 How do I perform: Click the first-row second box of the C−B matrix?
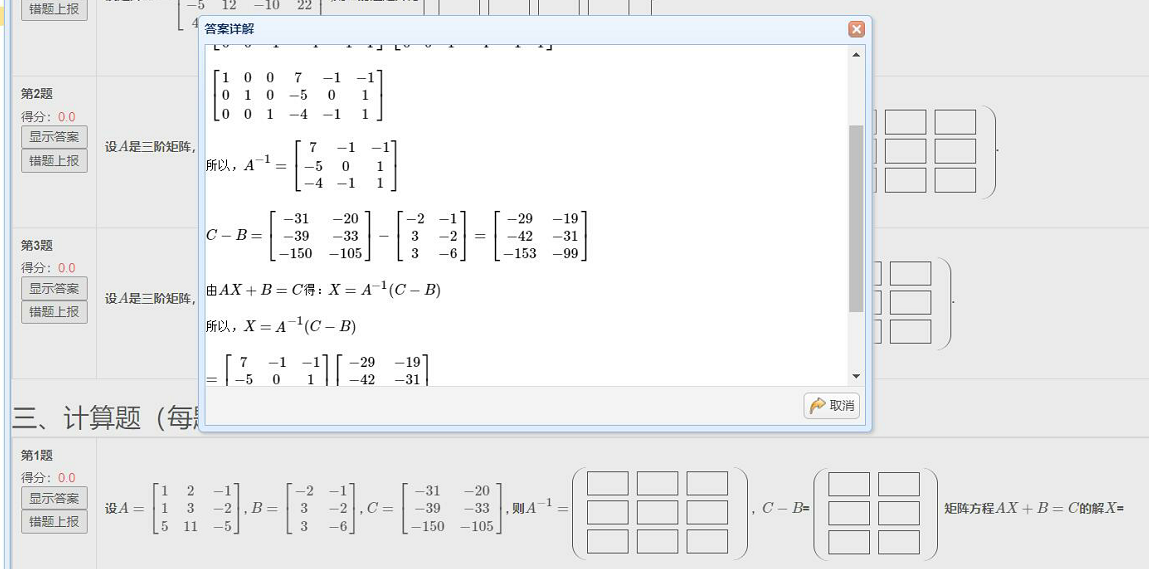click(x=898, y=484)
